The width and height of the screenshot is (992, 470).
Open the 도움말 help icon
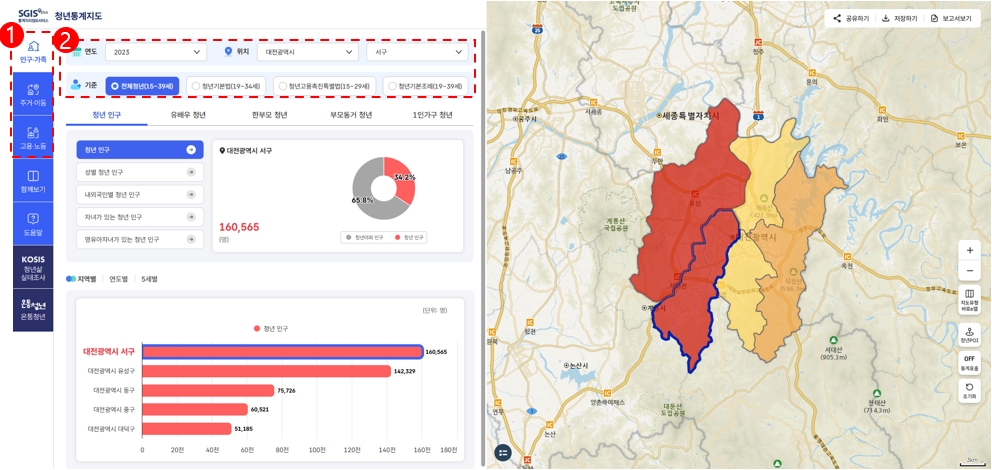[33, 223]
